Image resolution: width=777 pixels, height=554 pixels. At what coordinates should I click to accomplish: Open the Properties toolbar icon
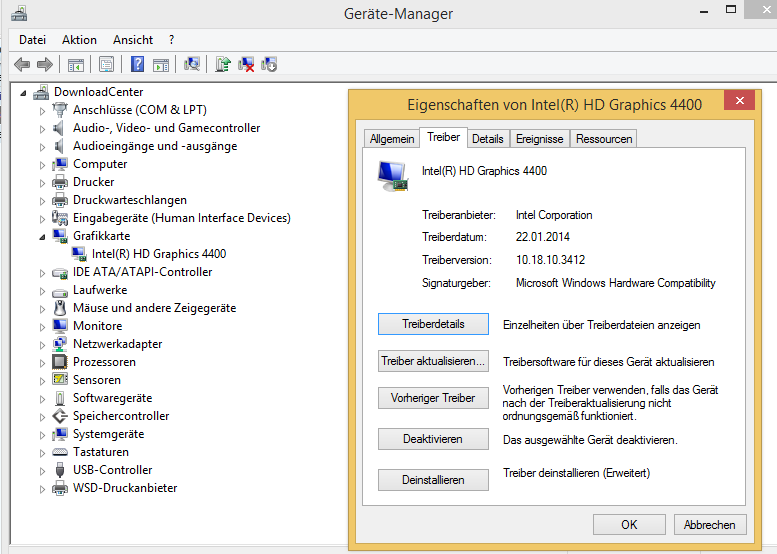[107, 64]
